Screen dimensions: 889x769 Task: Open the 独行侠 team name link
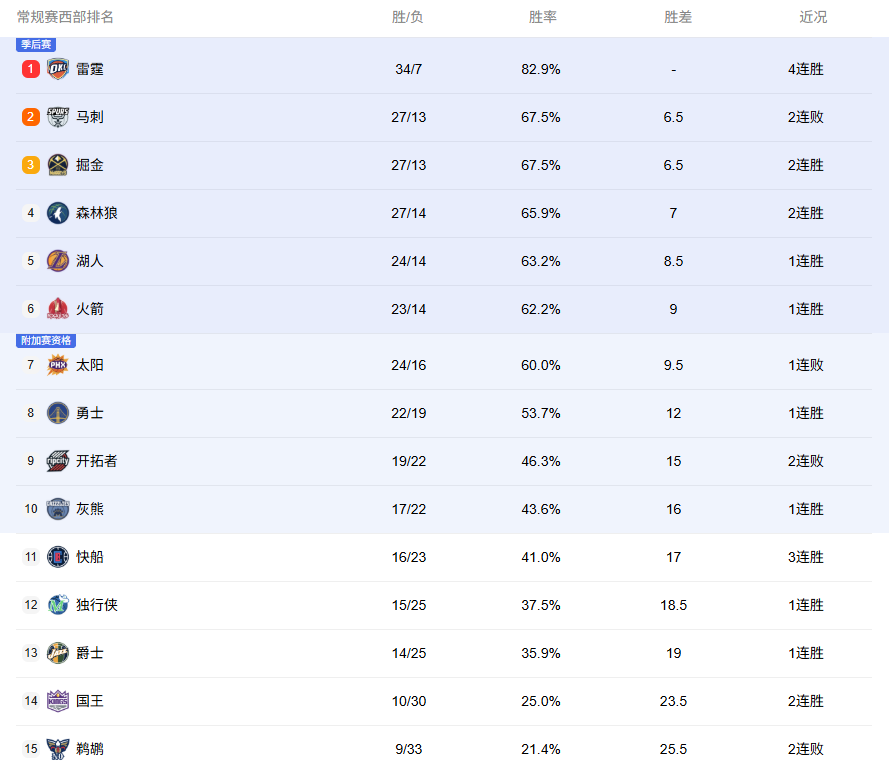point(97,605)
